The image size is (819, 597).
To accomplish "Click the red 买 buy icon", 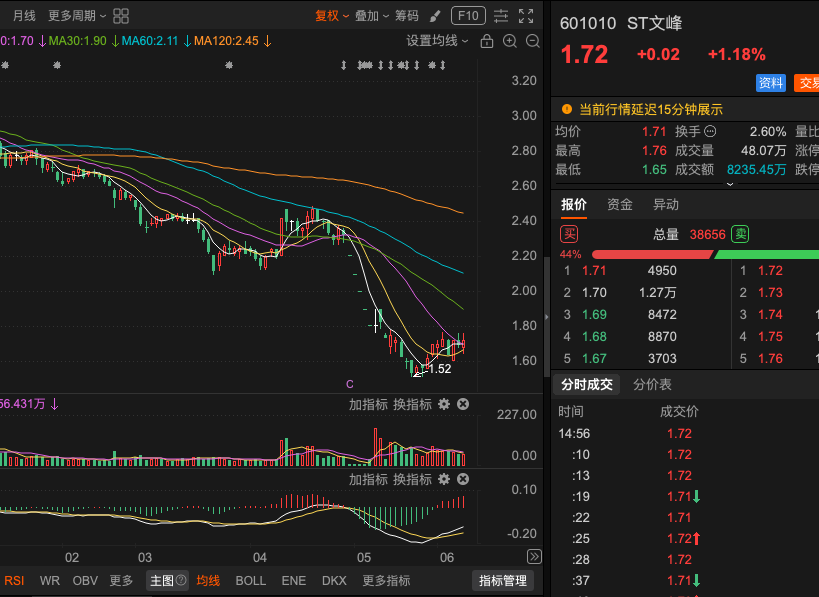I will click(x=569, y=234).
